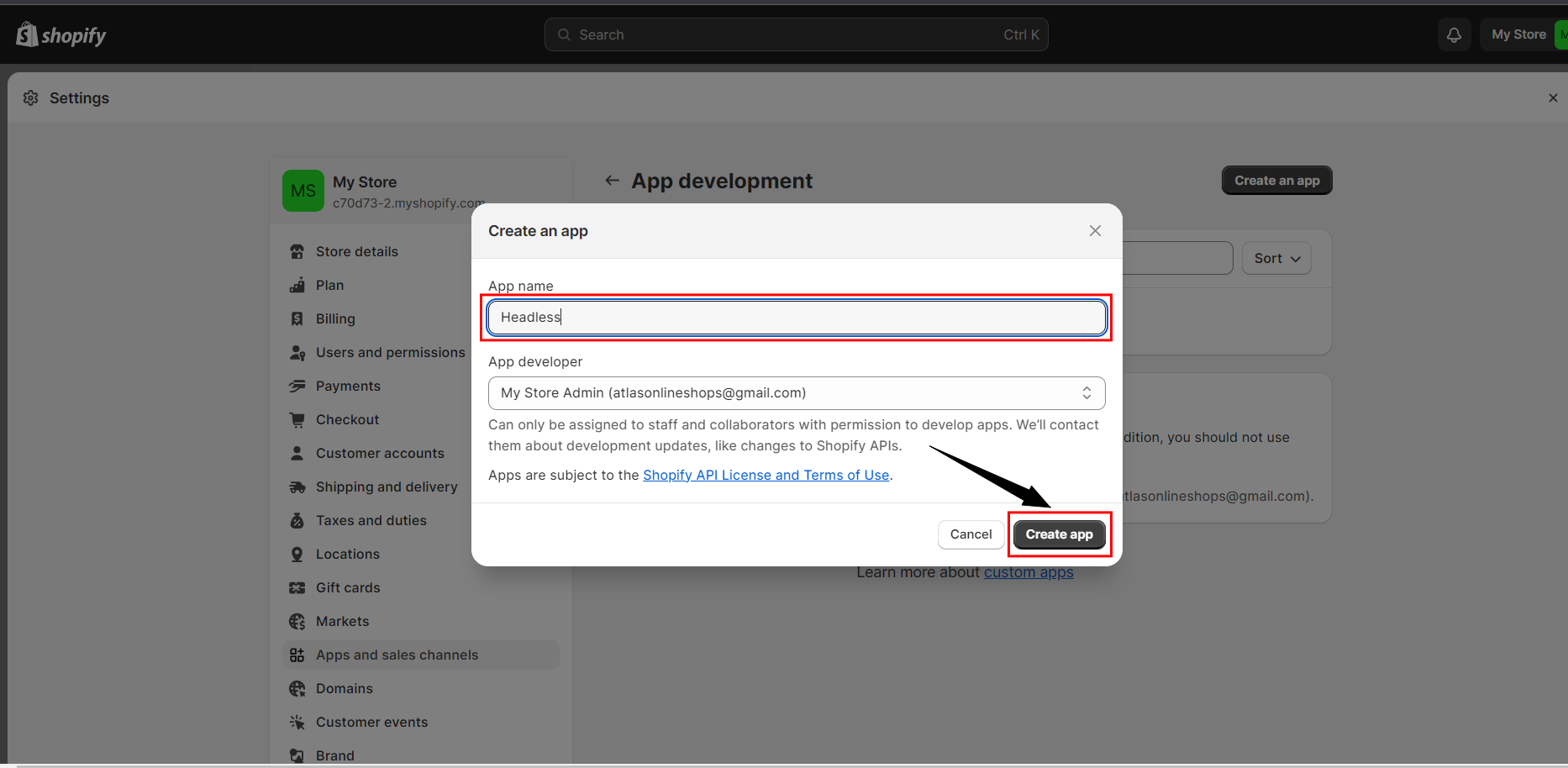Open Apps and sales channels settings
The image size is (1568, 768).
tap(397, 655)
